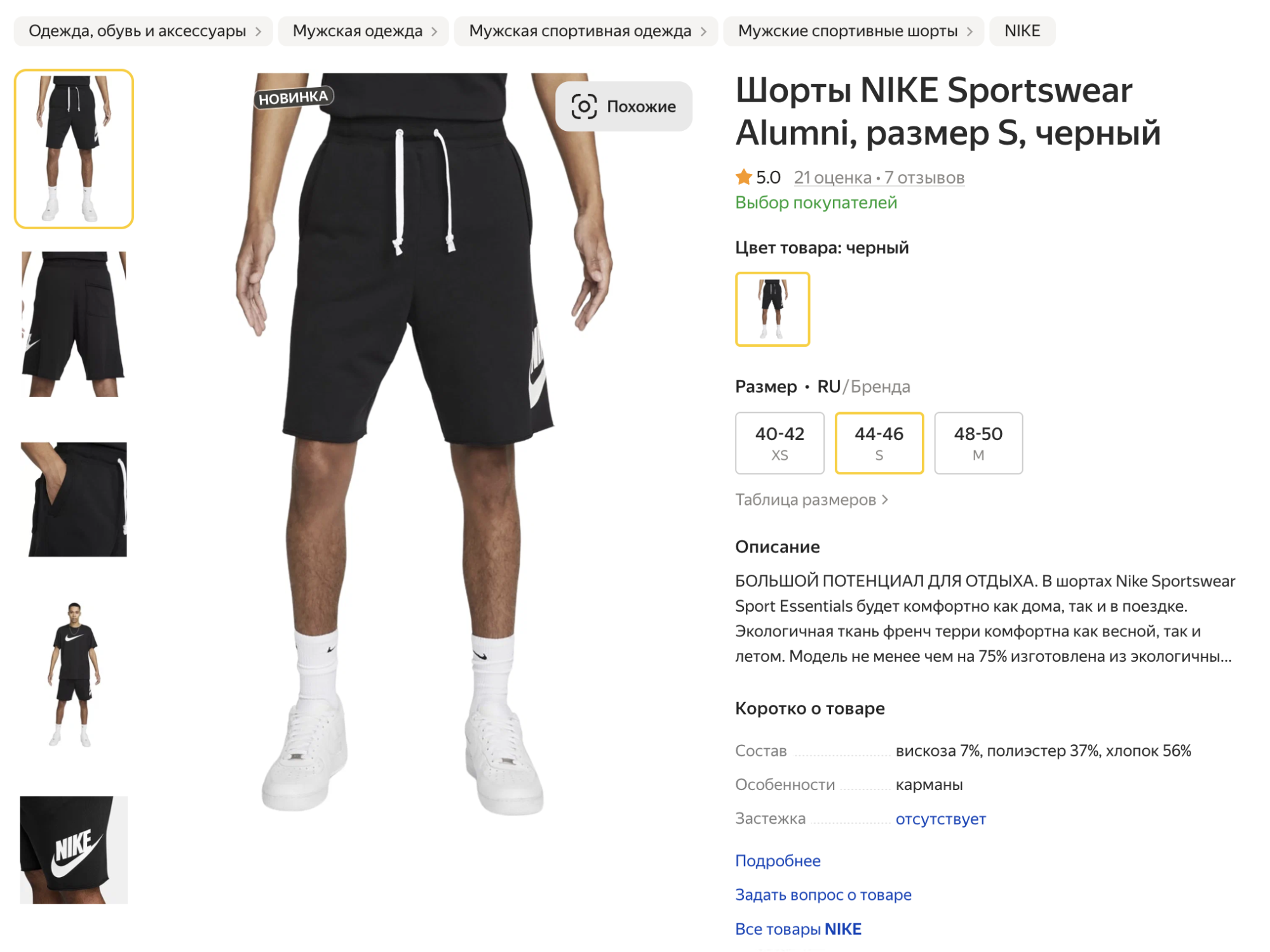
Task: Choose size 48-50 M
Action: tap(978, 443)
